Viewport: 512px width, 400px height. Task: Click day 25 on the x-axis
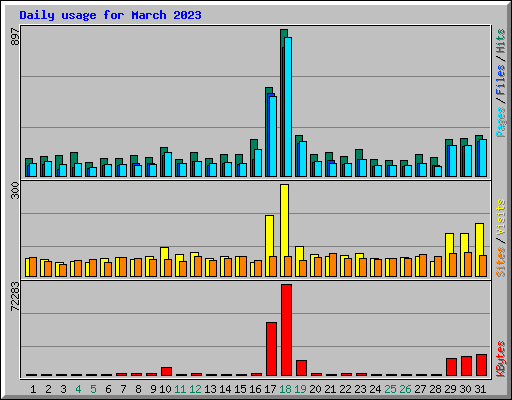tap(391, 389)
